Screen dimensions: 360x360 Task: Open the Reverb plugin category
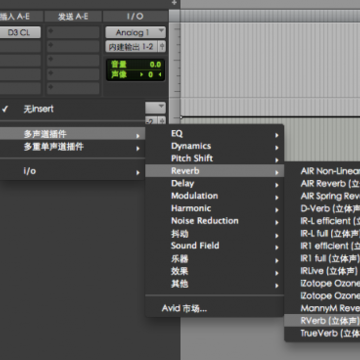[x=215, y=171]
